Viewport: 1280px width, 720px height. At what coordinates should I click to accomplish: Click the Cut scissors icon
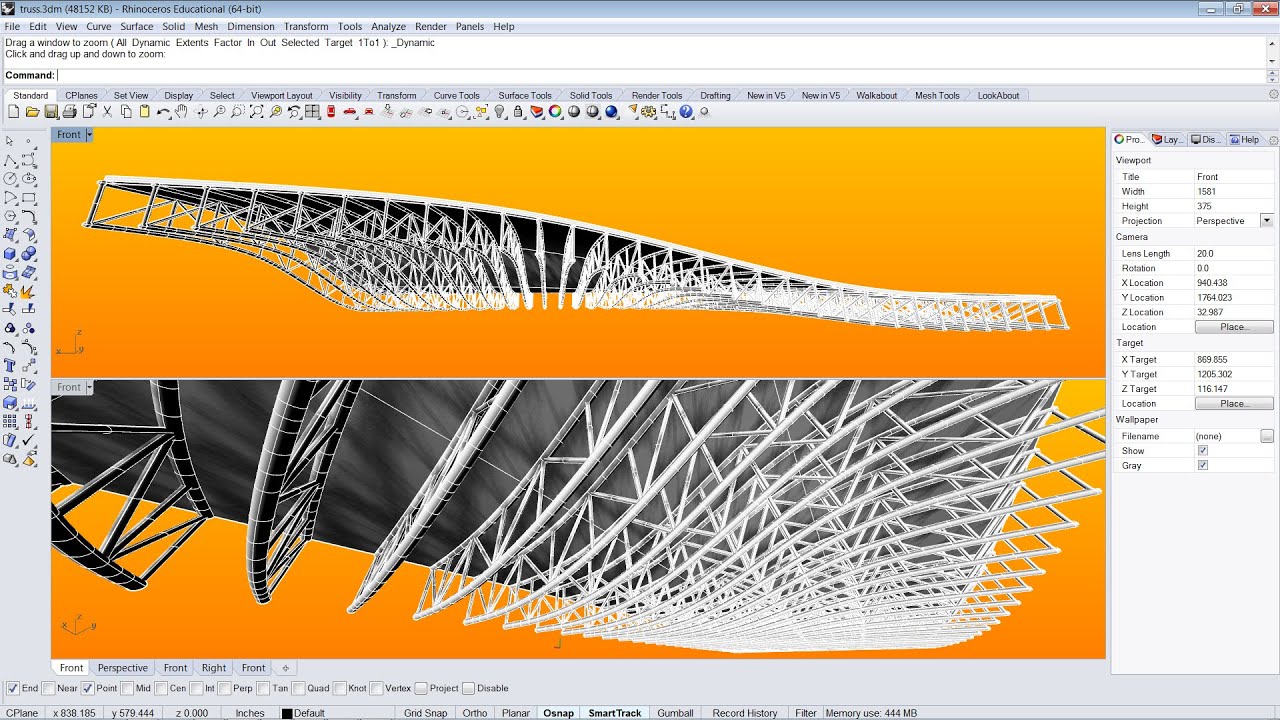[107, 112]
